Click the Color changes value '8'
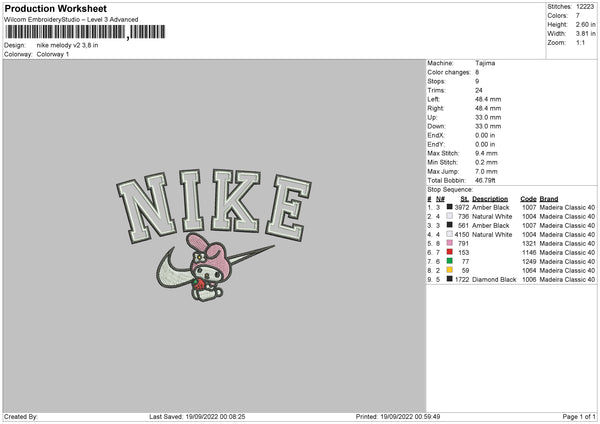This screenshot has width=600, height=424. [477, 72]
